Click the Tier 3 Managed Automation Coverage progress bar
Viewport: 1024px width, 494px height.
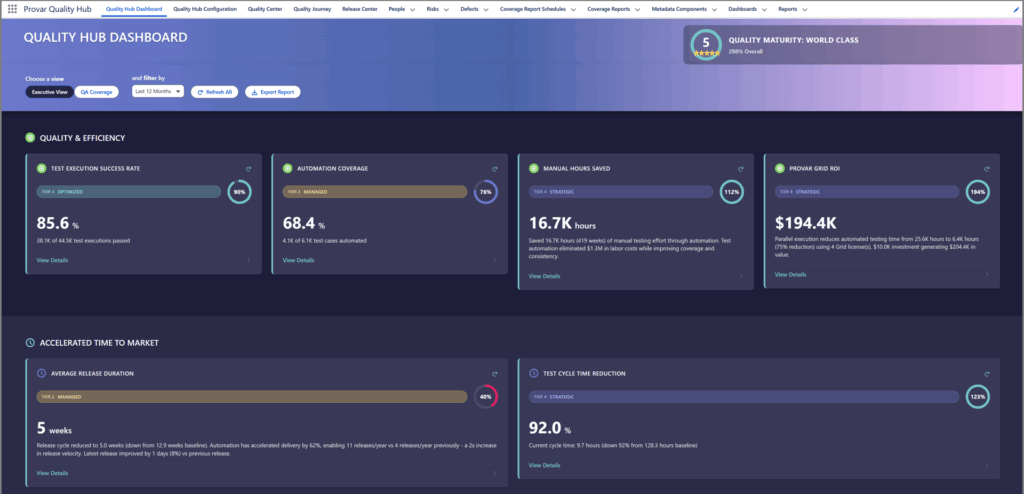point(372,192)
